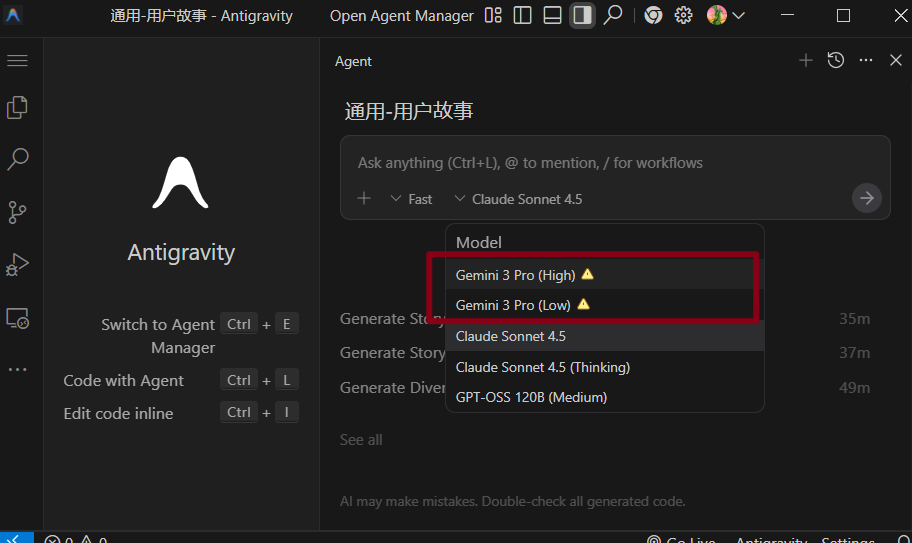Click the title bar magnifier icon
Screen dimensions: 912x543
coord(612,15)
